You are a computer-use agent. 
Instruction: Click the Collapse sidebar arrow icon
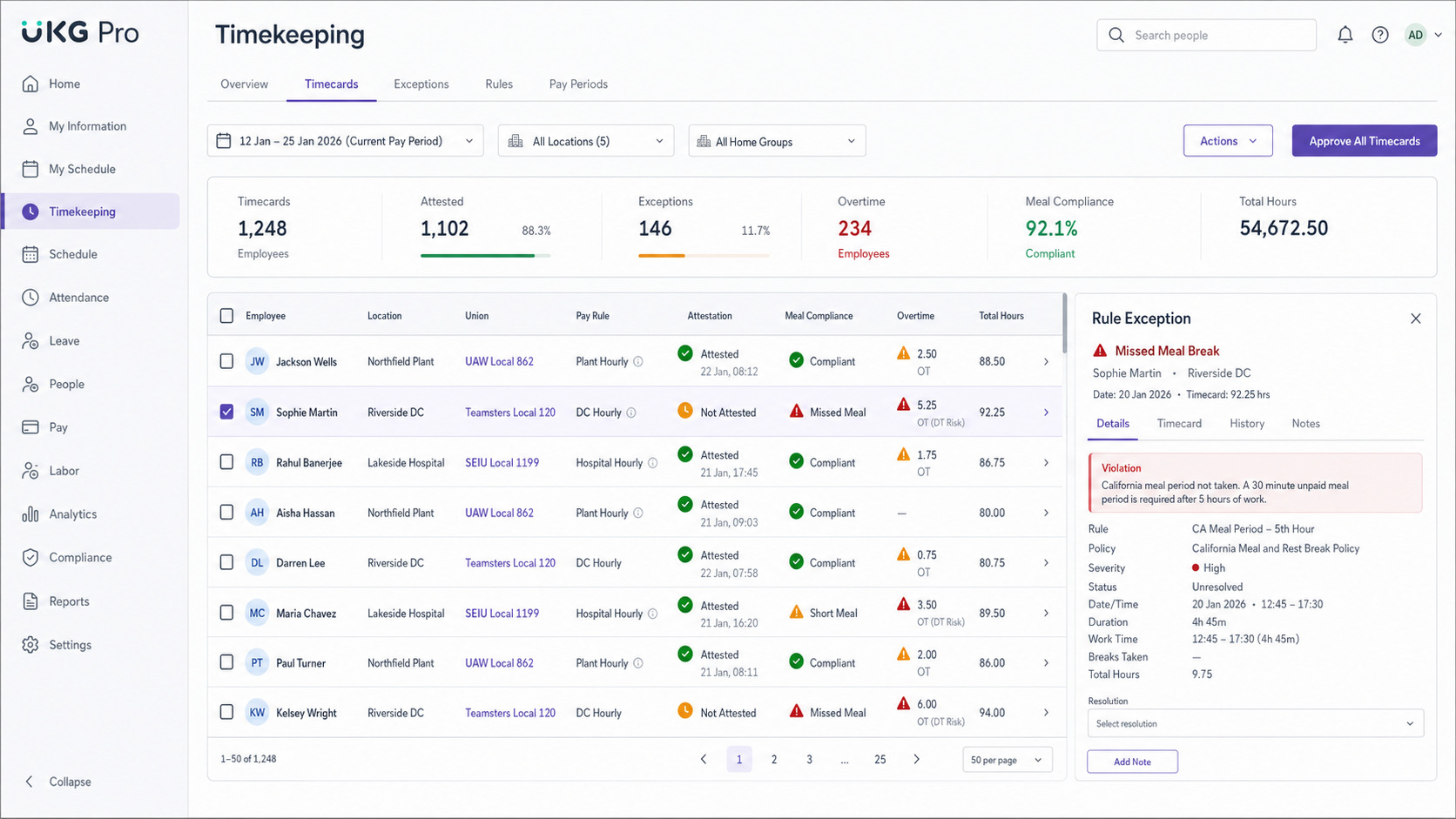pyautogui.click(x=30, y=782)
